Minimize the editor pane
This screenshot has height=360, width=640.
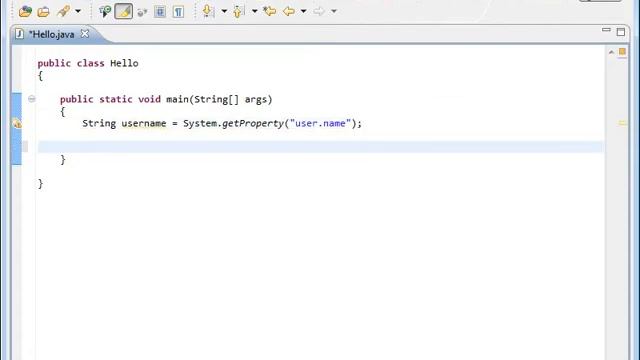tap(606, 30)
